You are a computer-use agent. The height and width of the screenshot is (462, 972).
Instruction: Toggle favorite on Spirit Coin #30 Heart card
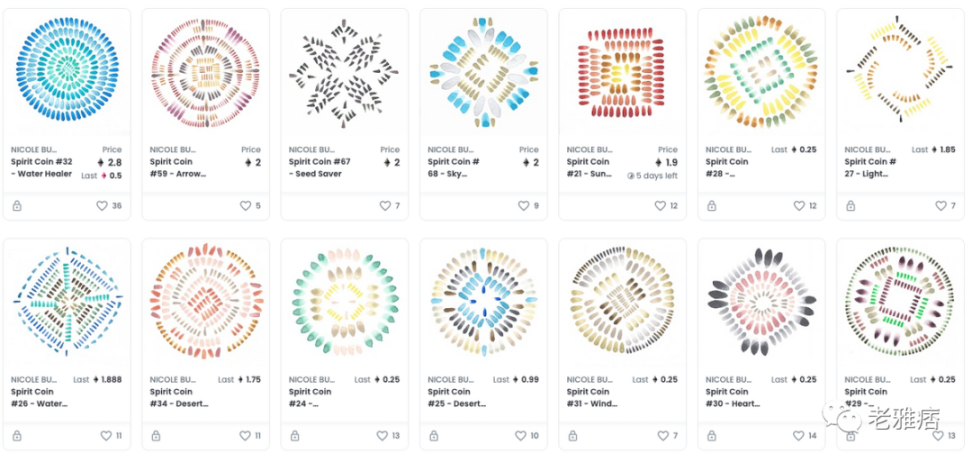click(x=798, y=436)
